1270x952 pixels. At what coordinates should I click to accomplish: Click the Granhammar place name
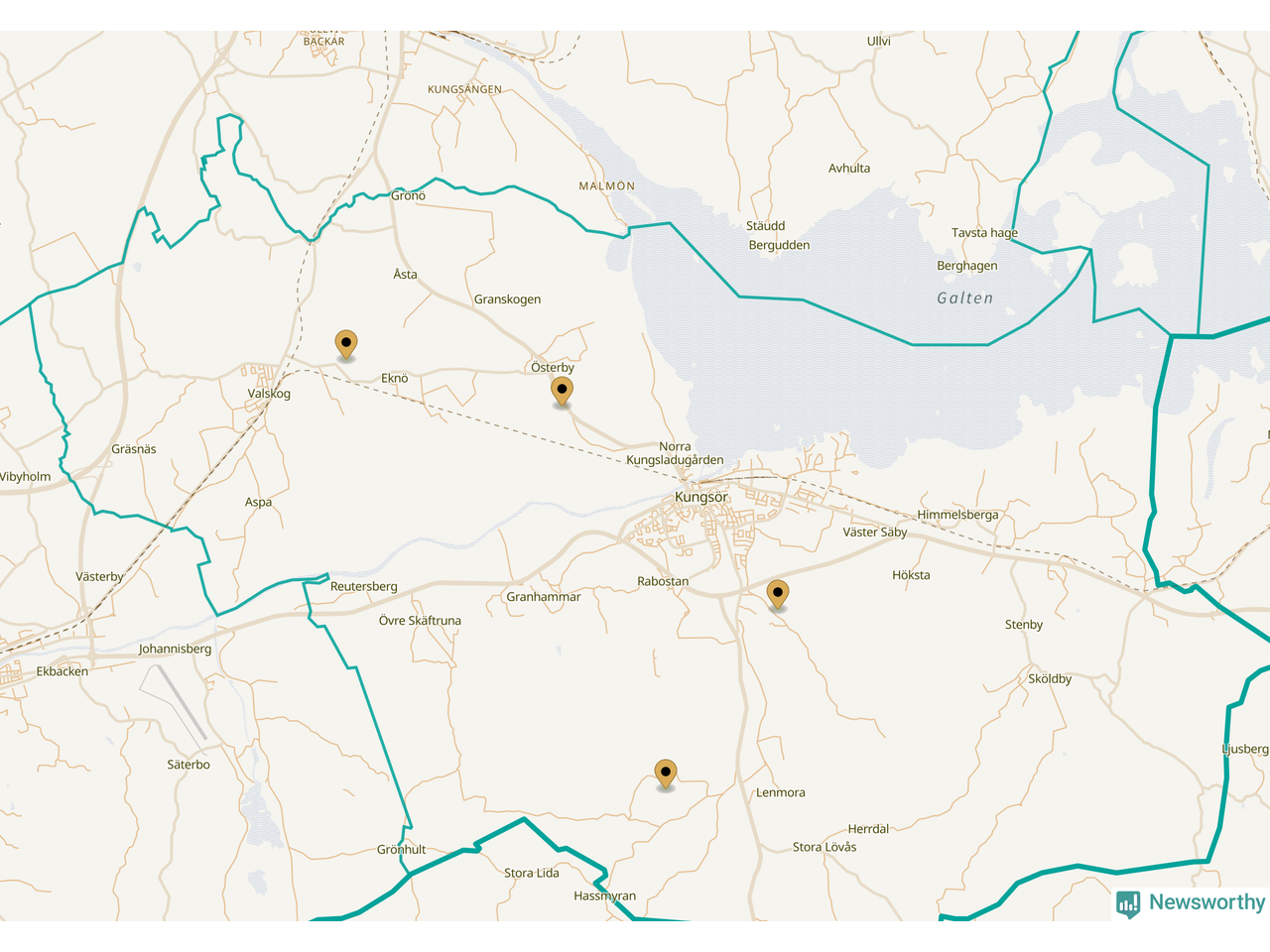543,597
